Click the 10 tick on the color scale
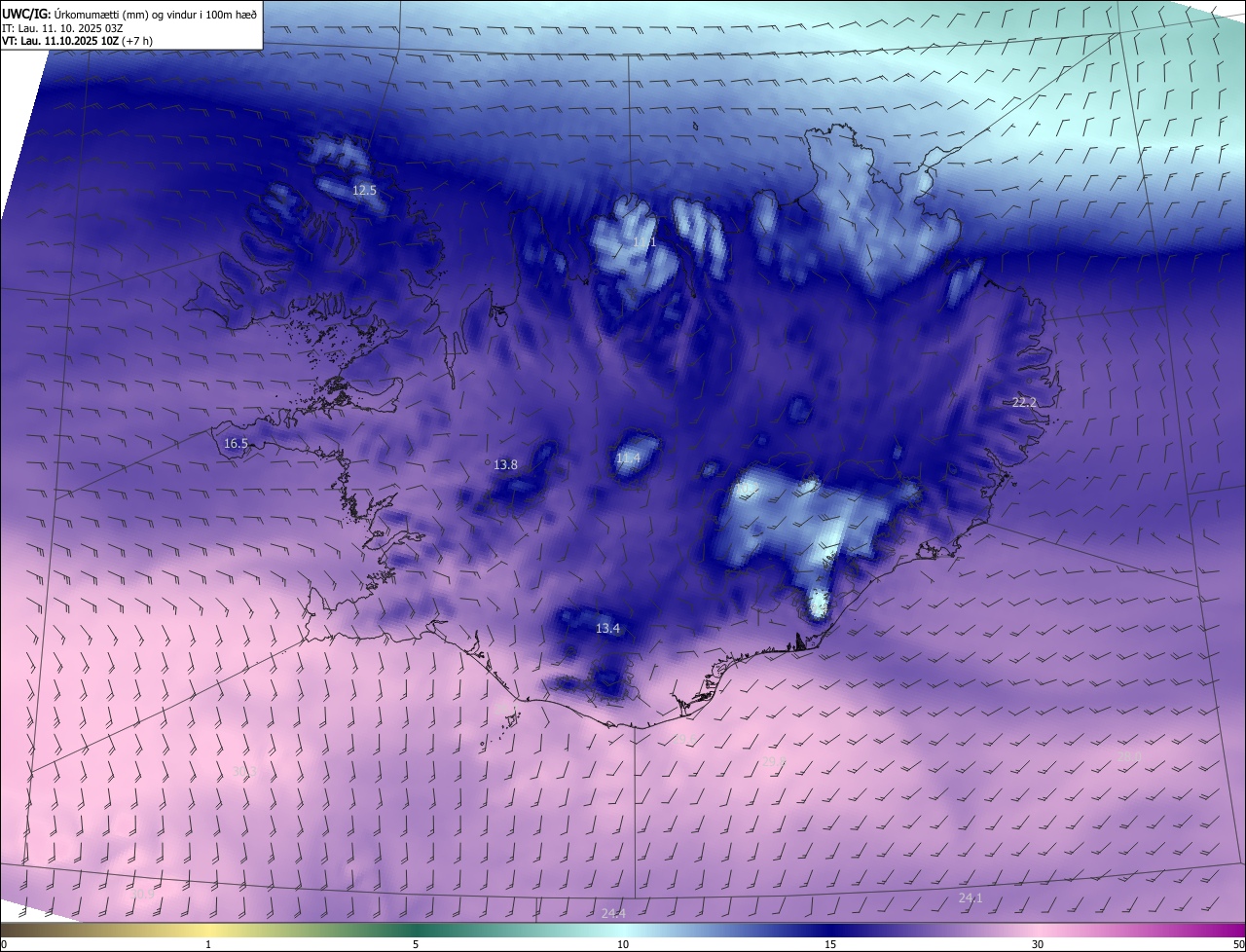 coord(623,944)
